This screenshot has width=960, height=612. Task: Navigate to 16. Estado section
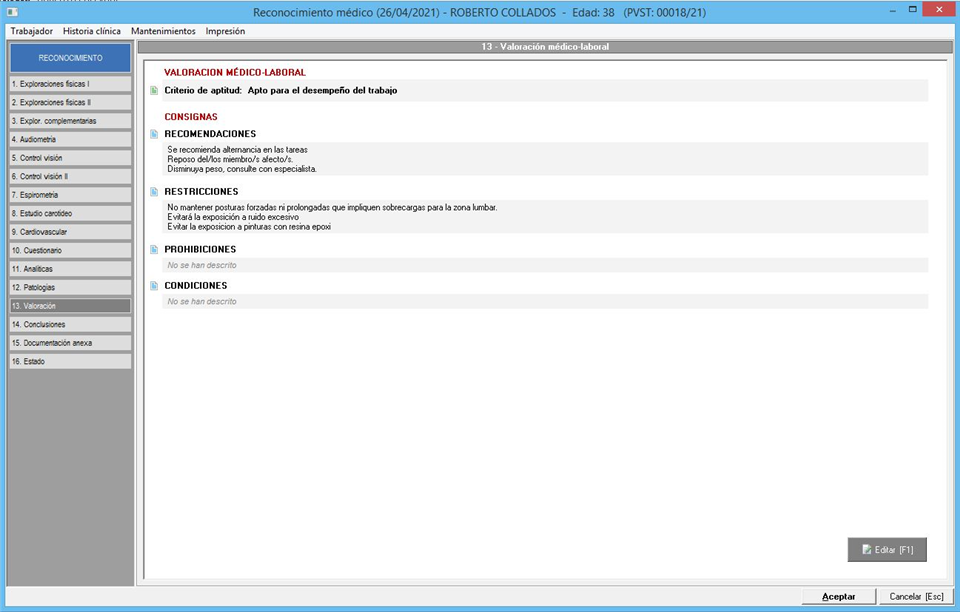tap(70, 361)
